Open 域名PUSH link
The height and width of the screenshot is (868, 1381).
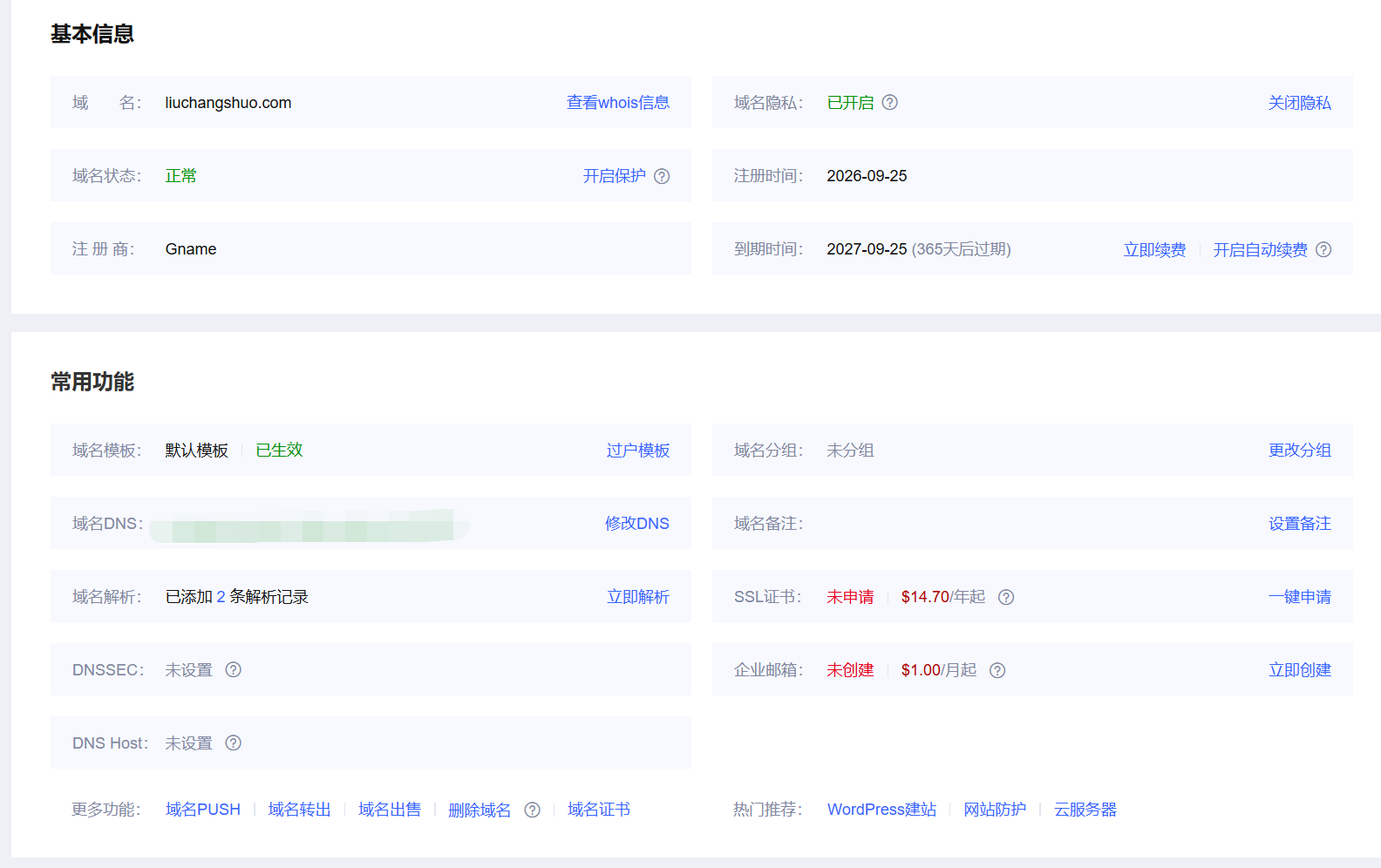(203, 809)
